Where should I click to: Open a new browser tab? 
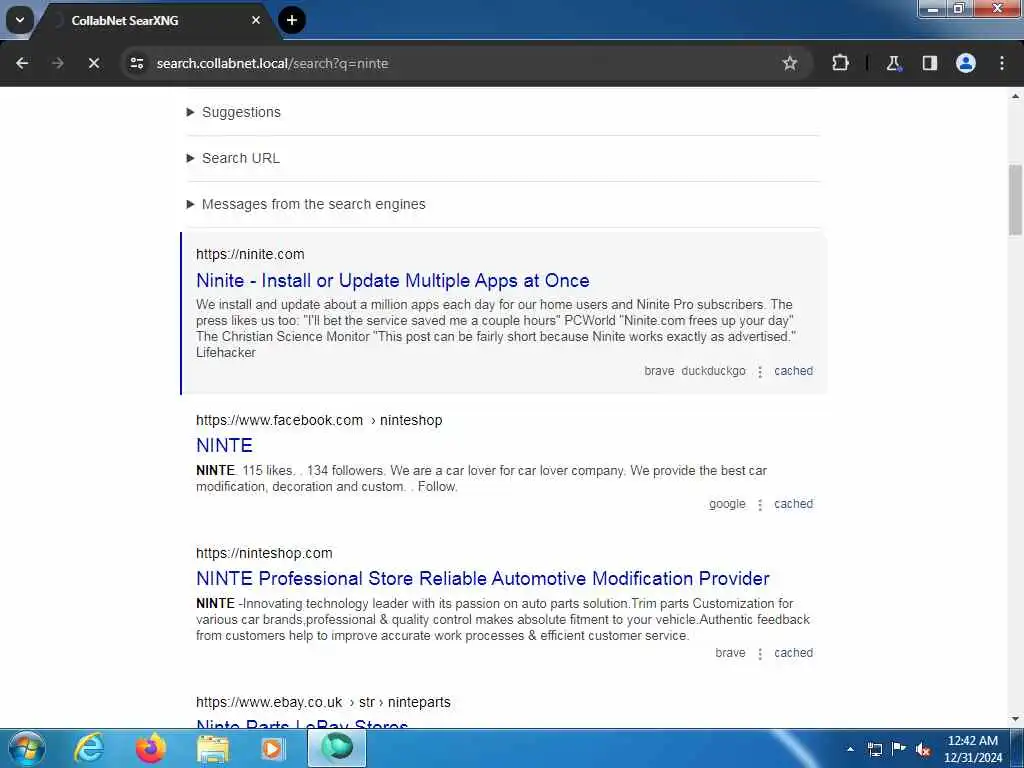click(x=292, y=20)
